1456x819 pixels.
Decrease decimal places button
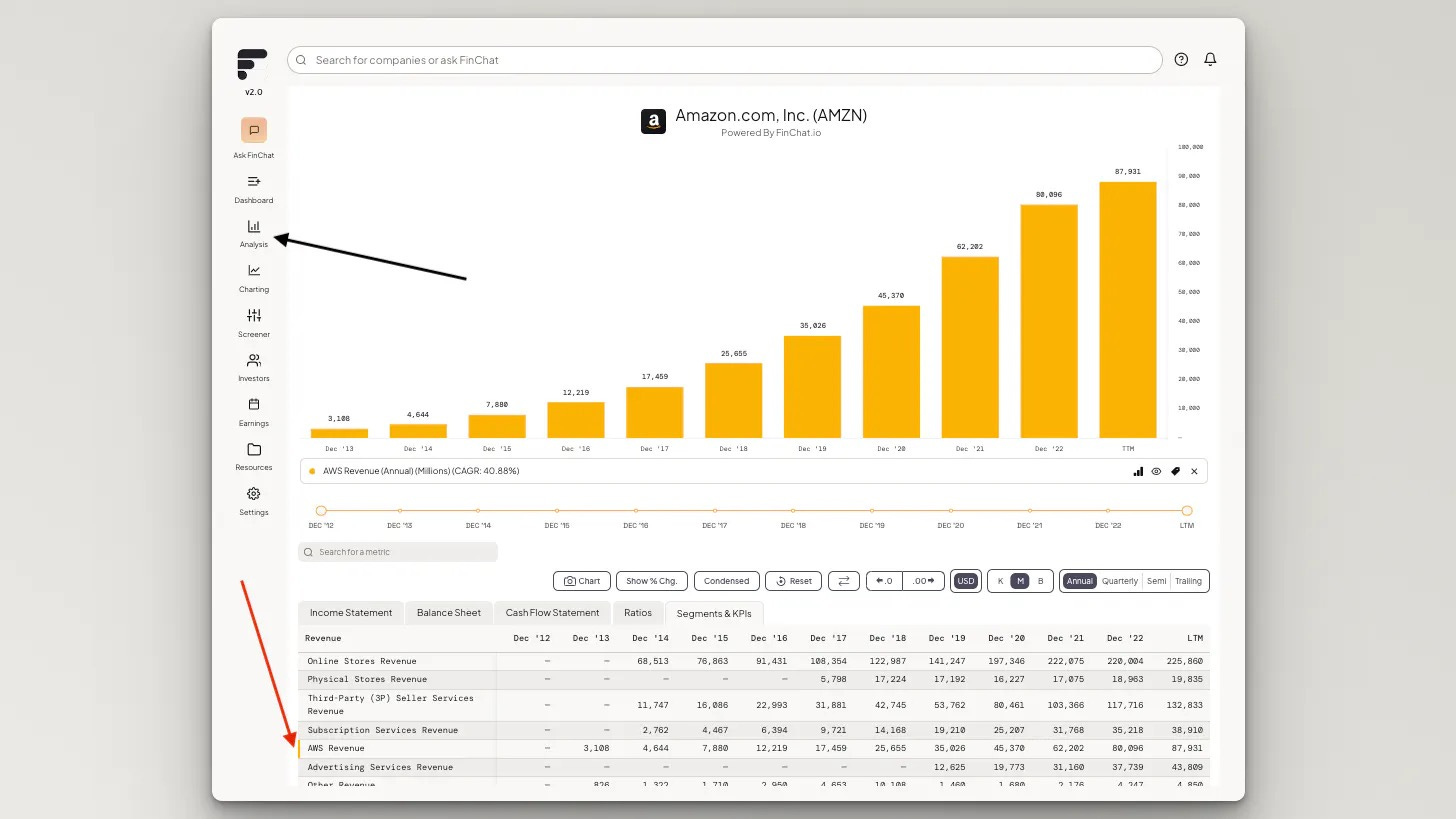click(884, 581)
